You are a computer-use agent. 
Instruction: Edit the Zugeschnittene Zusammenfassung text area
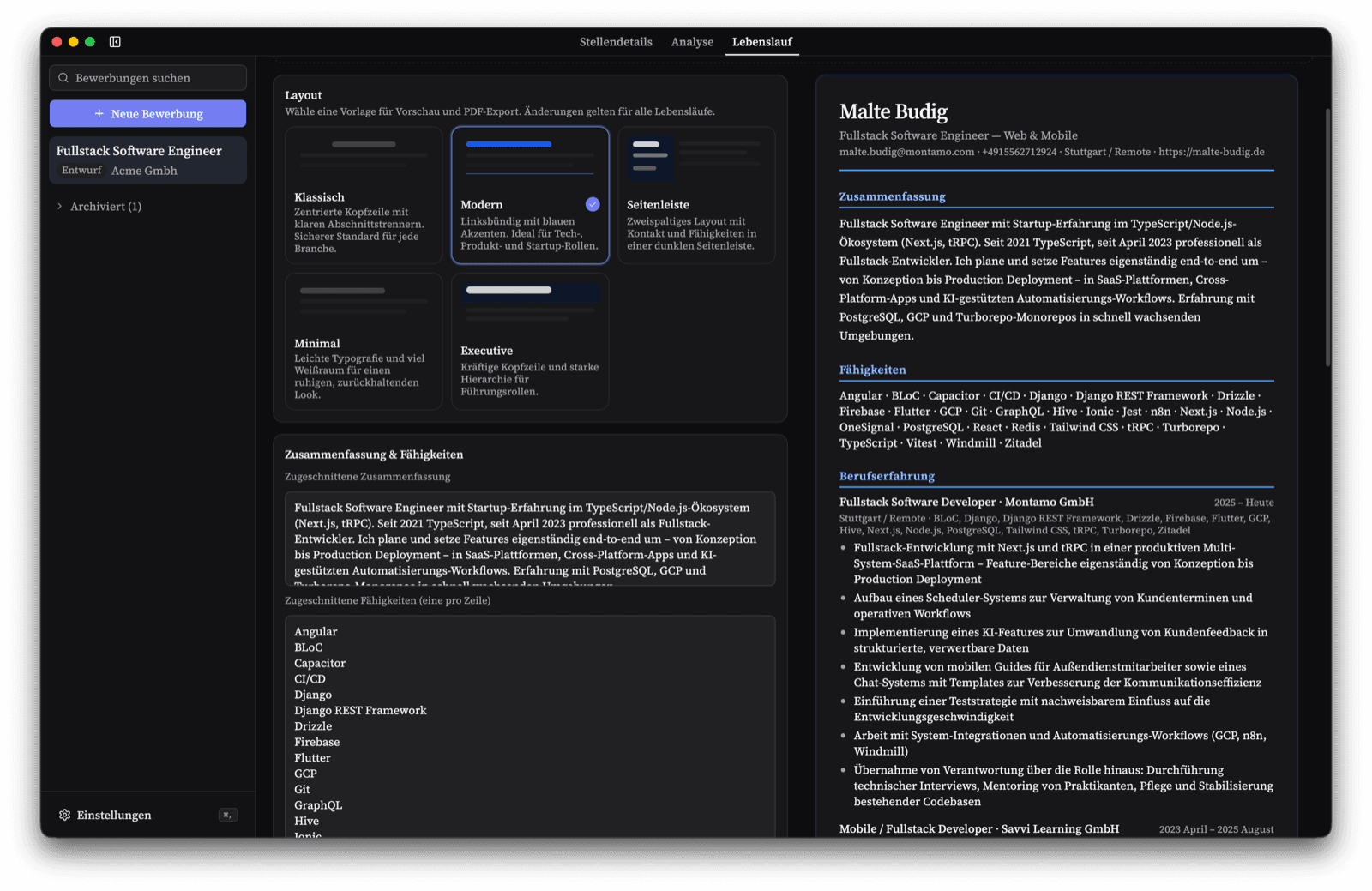(530, 539)
